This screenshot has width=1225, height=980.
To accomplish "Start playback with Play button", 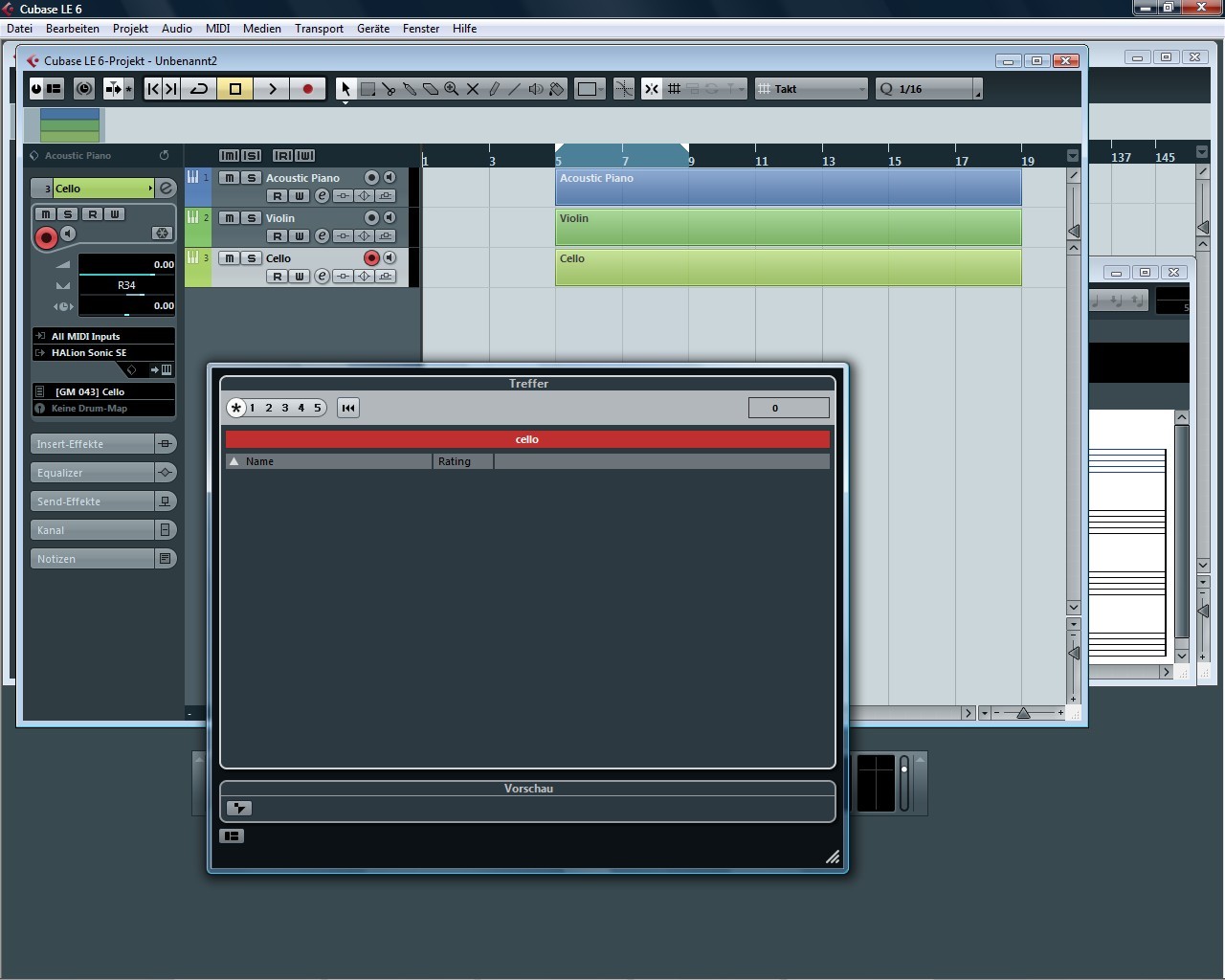I will [272, 89].
